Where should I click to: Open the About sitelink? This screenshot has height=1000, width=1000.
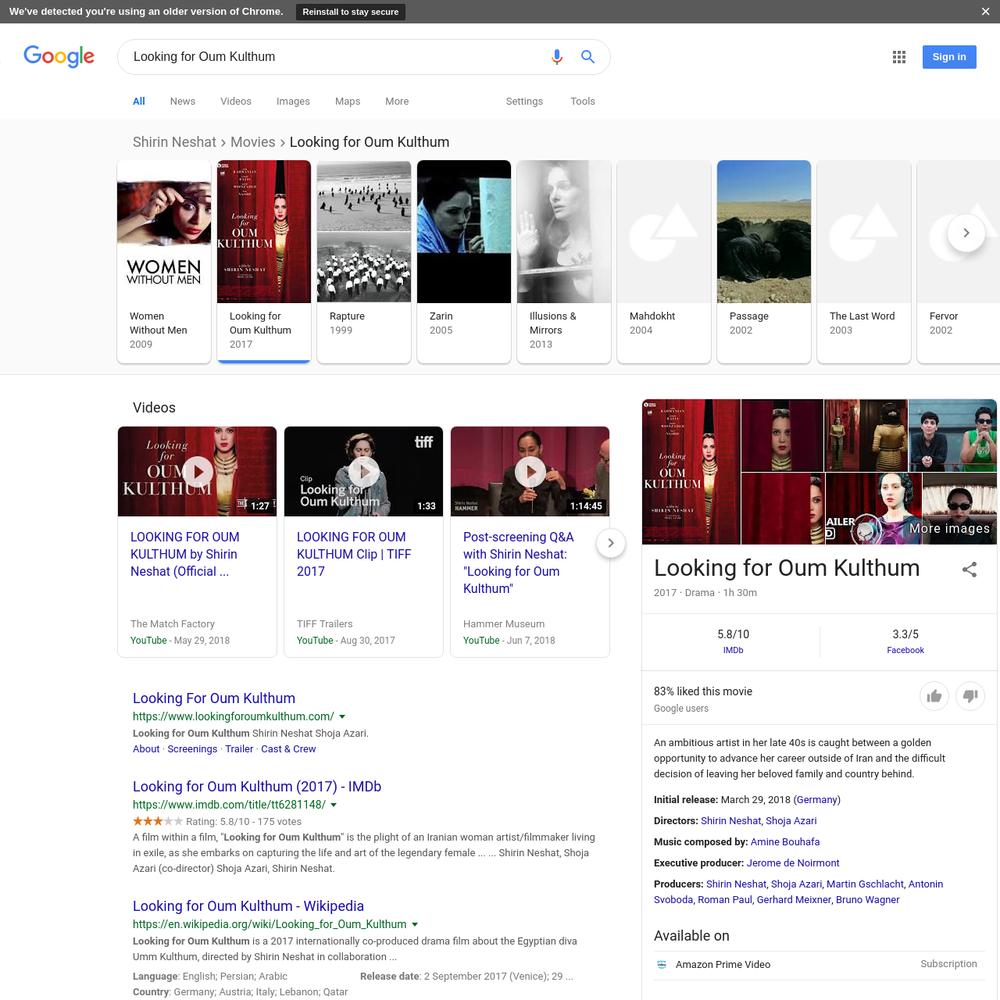tap(146, 749)
